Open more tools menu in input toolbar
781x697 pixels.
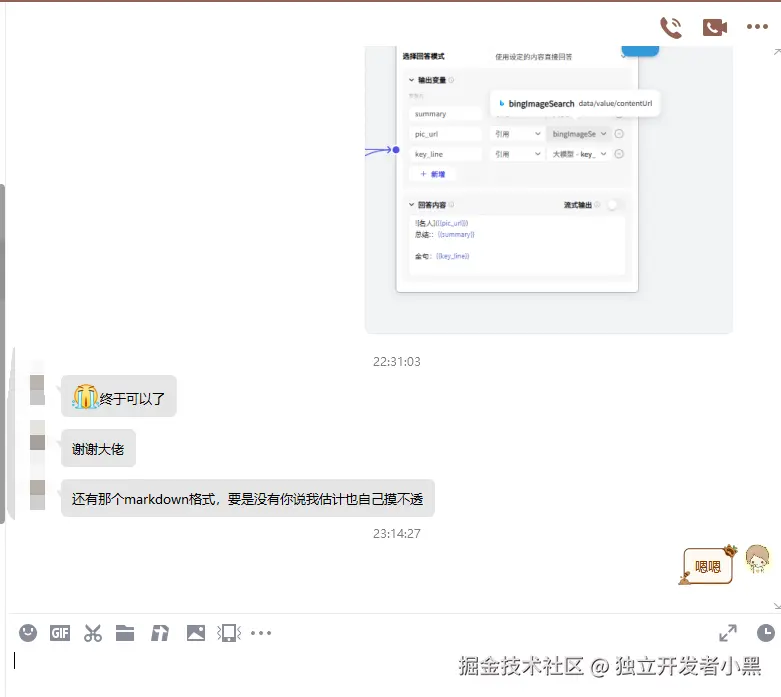point(261,633)
